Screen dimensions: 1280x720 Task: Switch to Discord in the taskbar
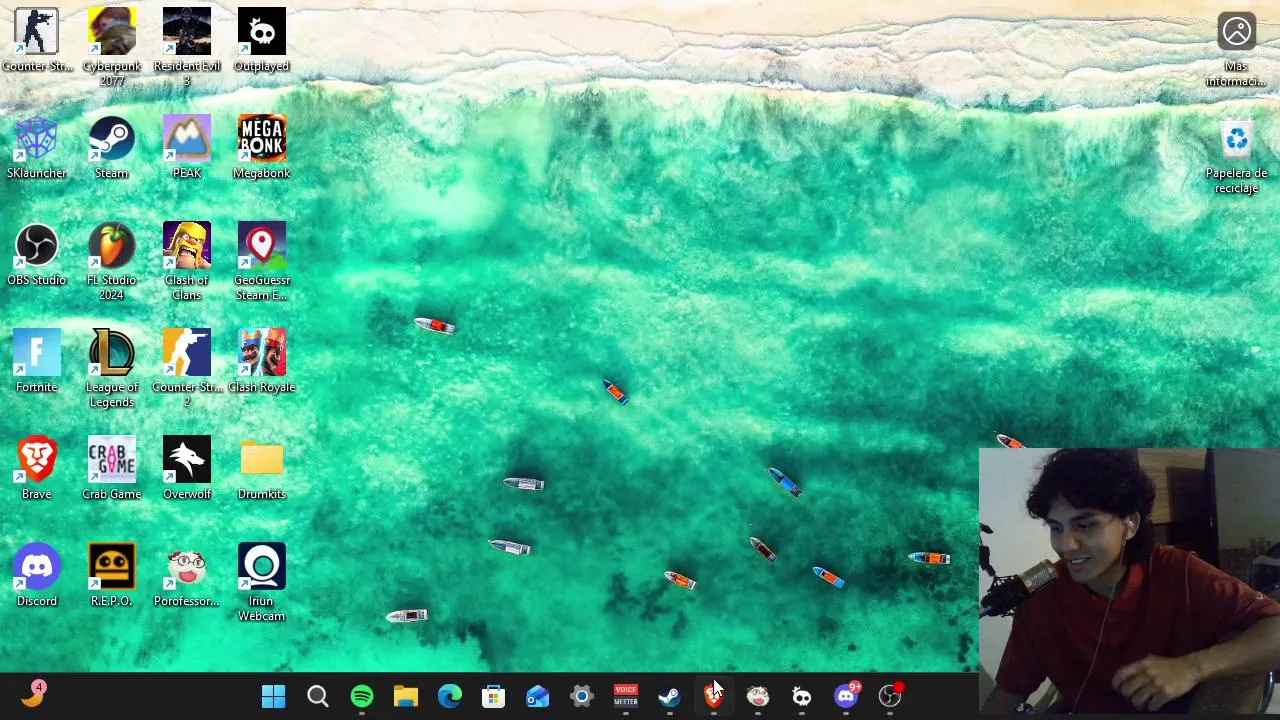[x=846, y=696]
